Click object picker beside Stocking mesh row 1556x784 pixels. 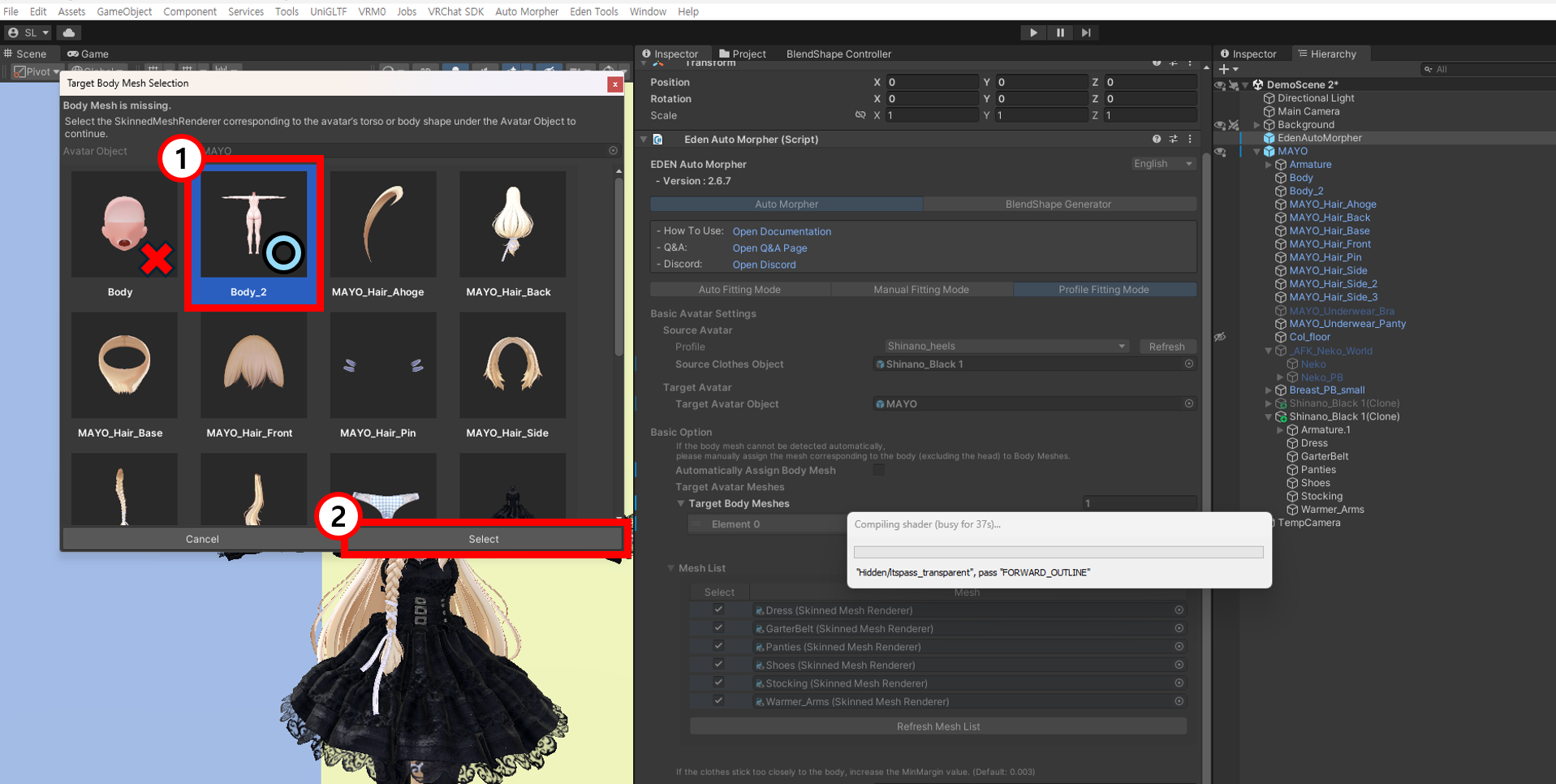click(1179, 683)
